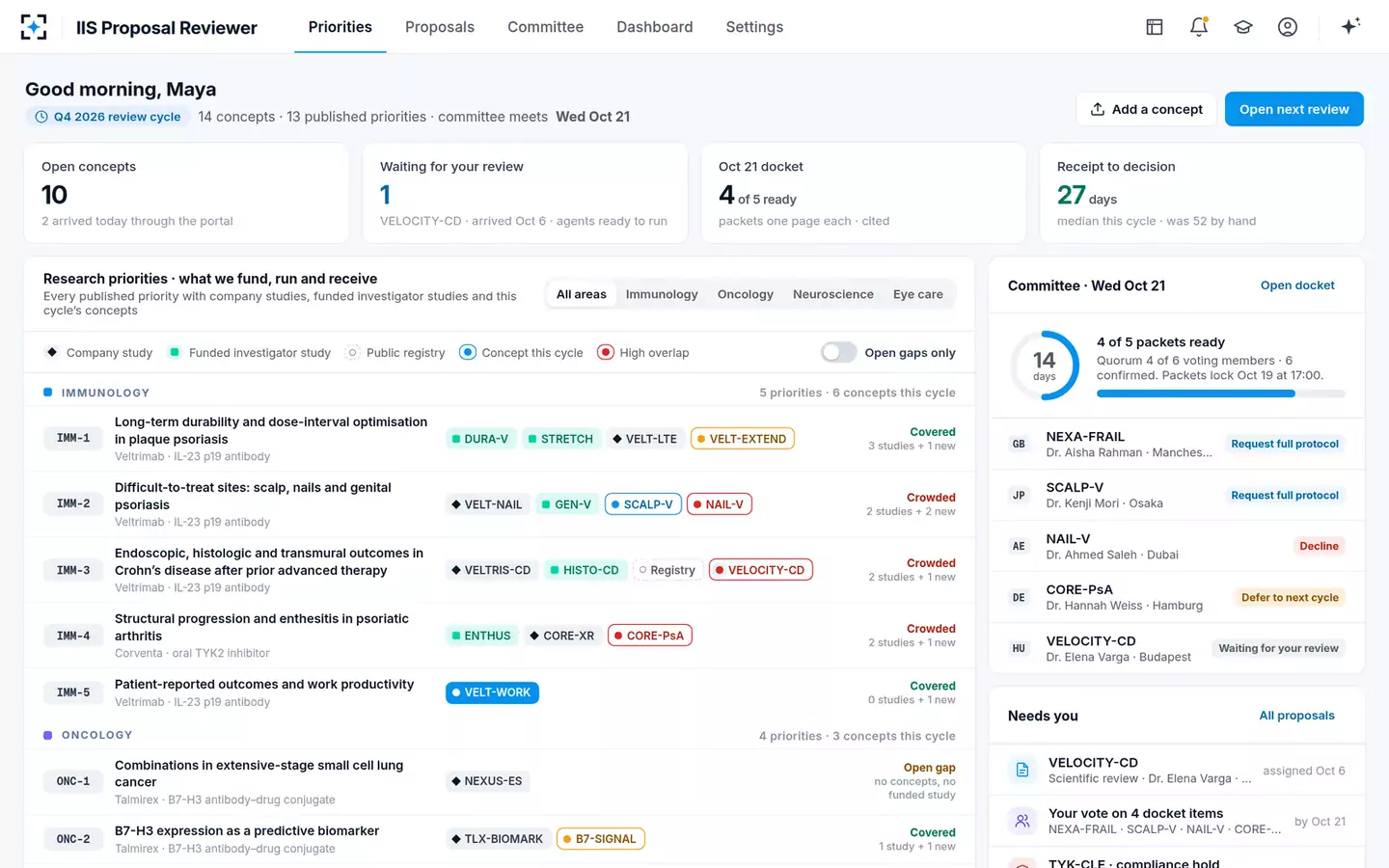The height and width of the screenshot is (868, 1389).
Task: Click the GB avatar for NEXA-FRAIL
Action: (1019, 444)
